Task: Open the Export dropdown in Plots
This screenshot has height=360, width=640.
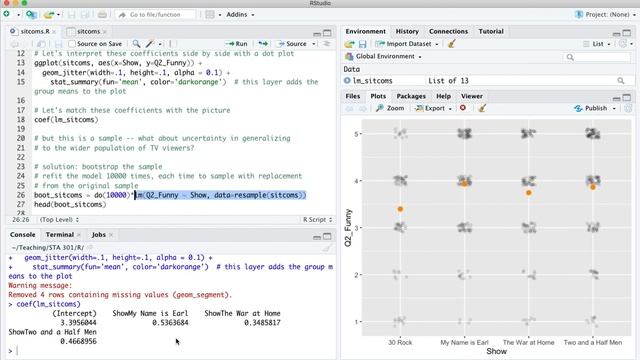Action: [x=433, y=108]
